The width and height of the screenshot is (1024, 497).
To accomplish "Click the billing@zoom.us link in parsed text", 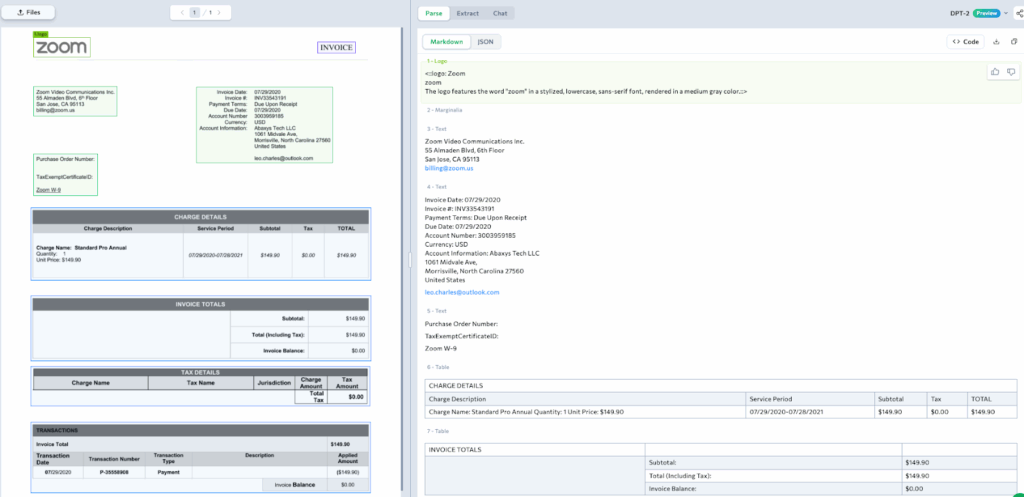I will tap(449, 168).
